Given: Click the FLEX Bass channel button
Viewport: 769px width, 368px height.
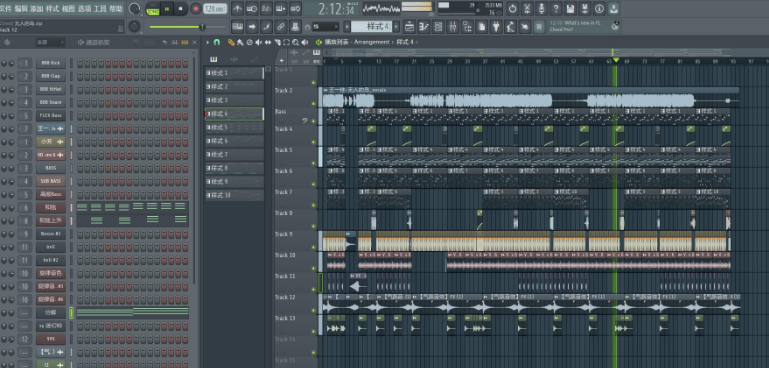Looking at the screenshot, I should (x=51, y=116).
